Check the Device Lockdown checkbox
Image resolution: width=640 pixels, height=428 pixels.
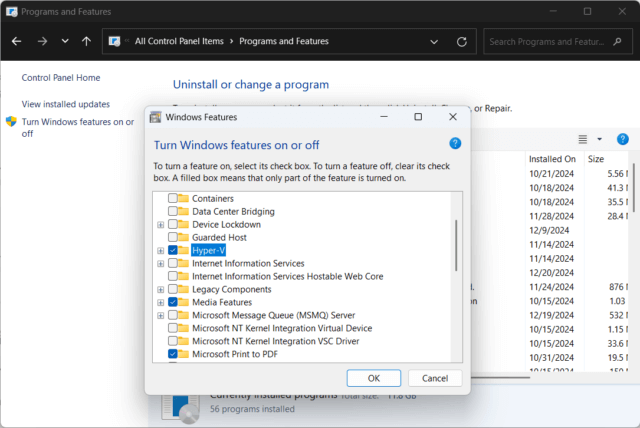pyautogui.click(x=173, y=224)
